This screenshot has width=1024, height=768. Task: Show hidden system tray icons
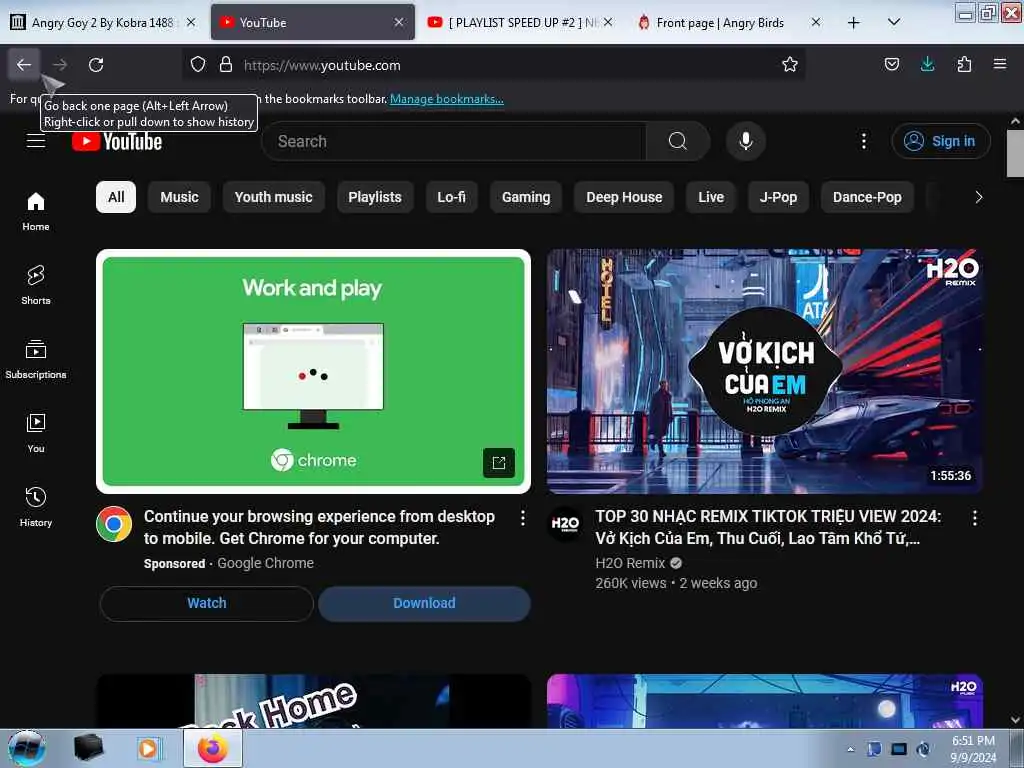850,749
